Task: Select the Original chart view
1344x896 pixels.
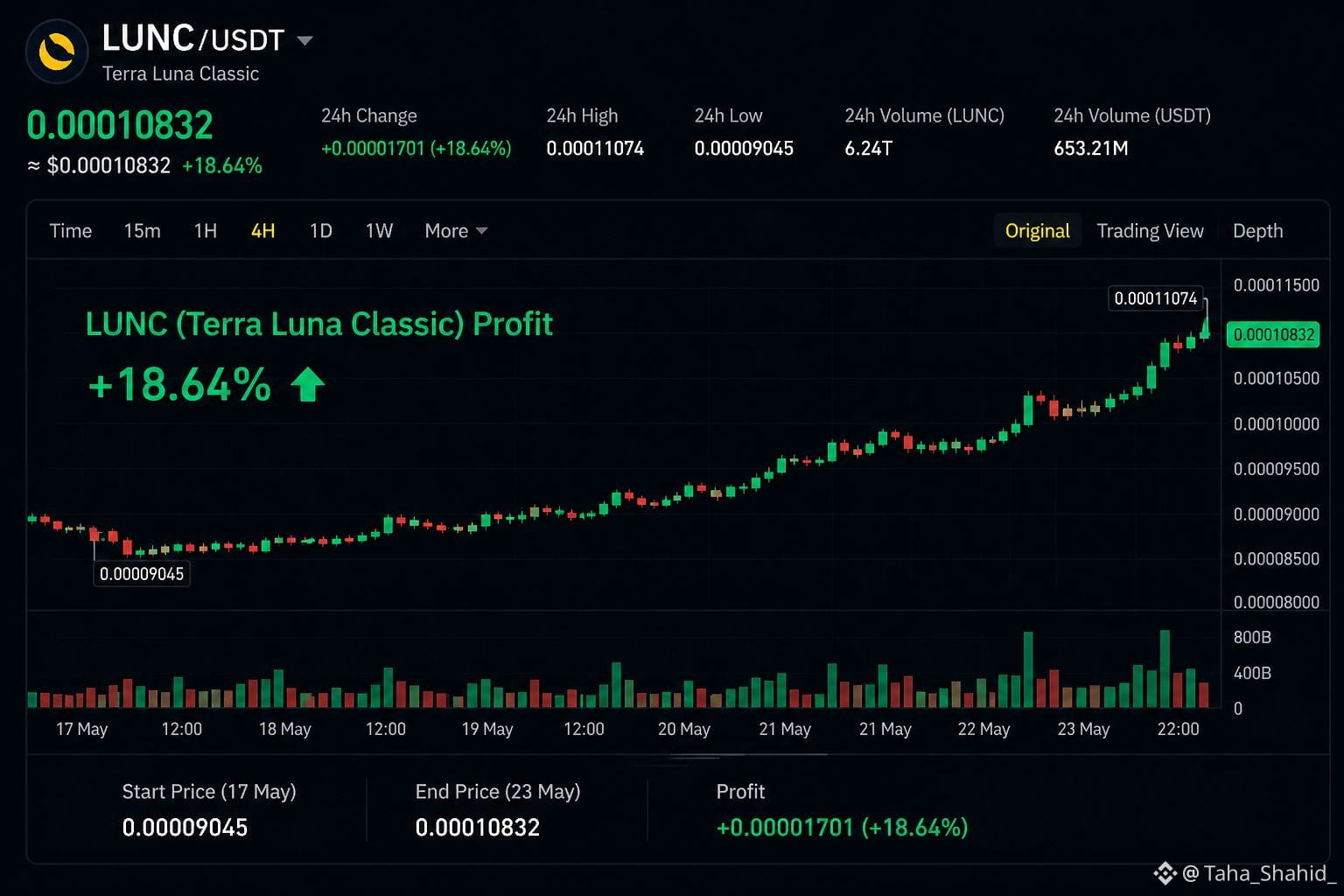Action: point(1037,231)
